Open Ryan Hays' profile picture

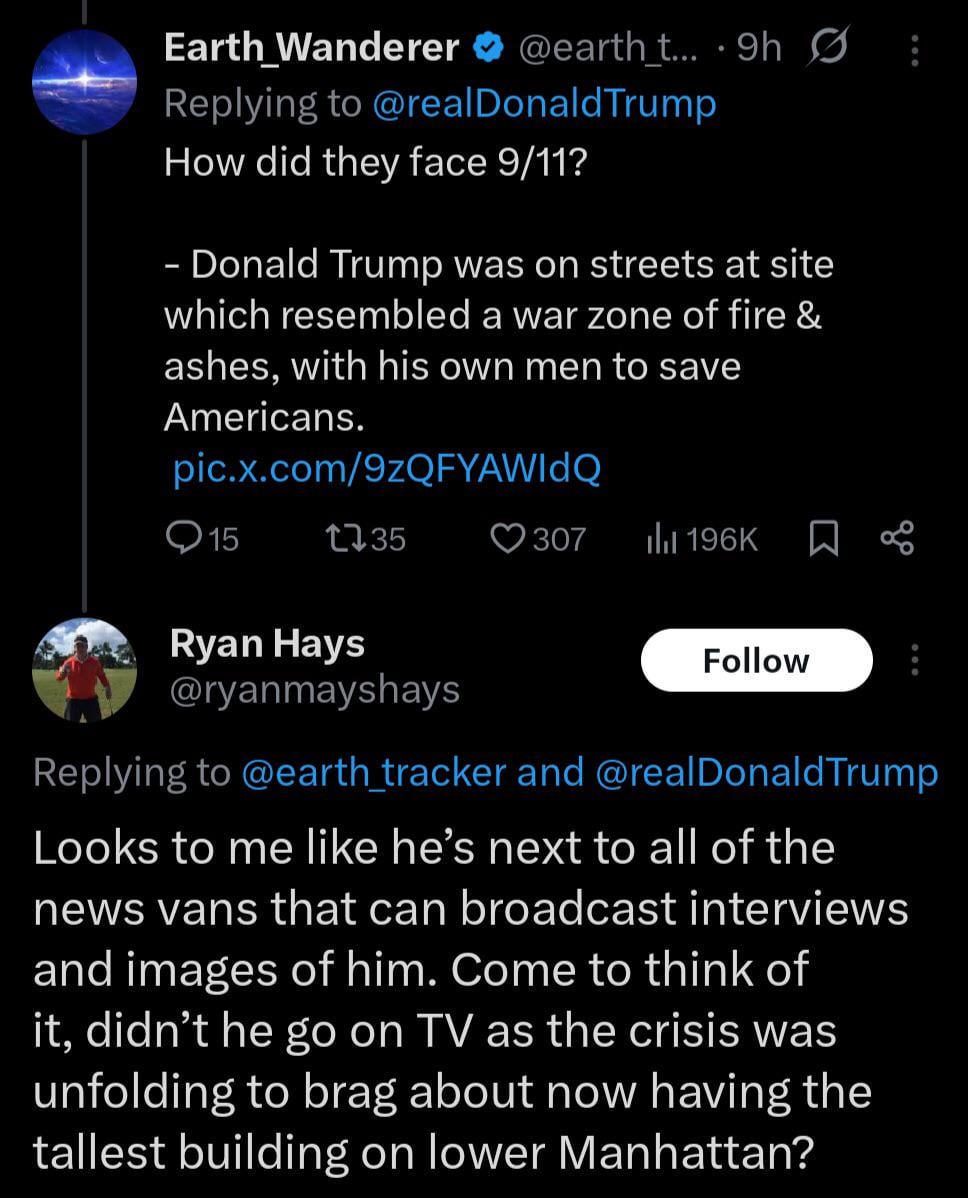(x=84, y=668)
